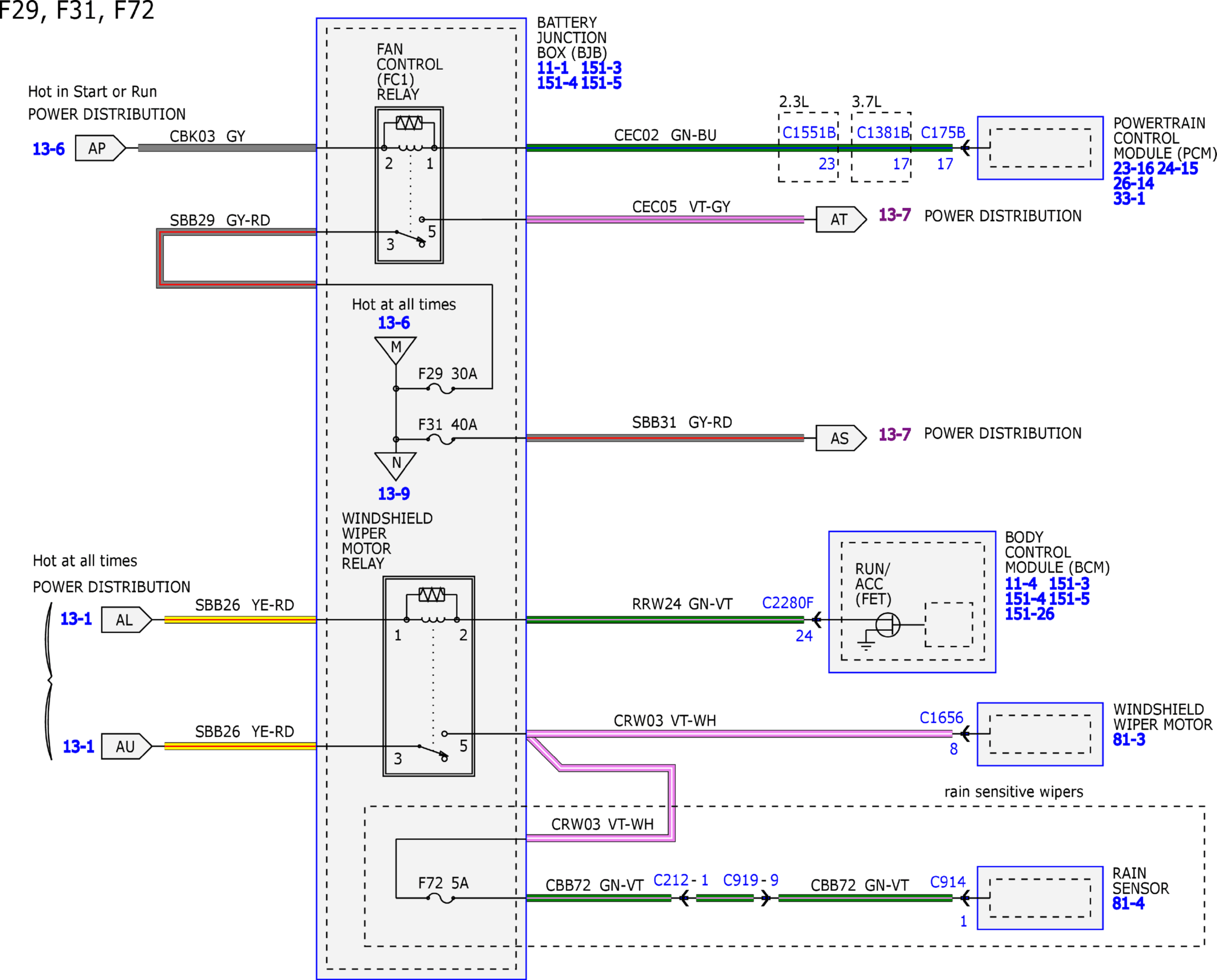Screen dimensions: 1217x980
Task: Open page link 11-1 under Battery Junction Box
Action: [x=553, y=68]
